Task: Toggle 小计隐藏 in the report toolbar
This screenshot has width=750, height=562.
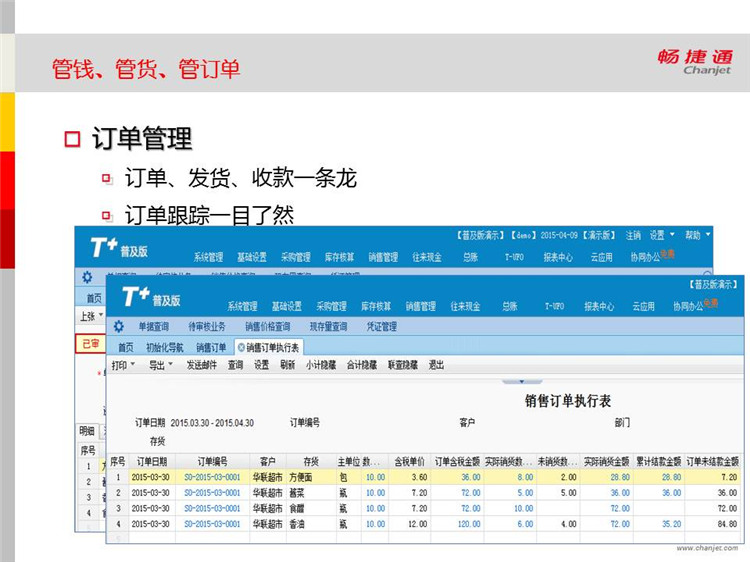Action: pos(321,365)
